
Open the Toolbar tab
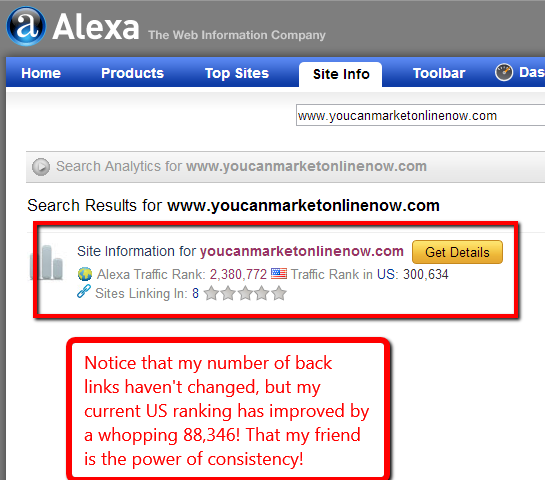point(439,73)
